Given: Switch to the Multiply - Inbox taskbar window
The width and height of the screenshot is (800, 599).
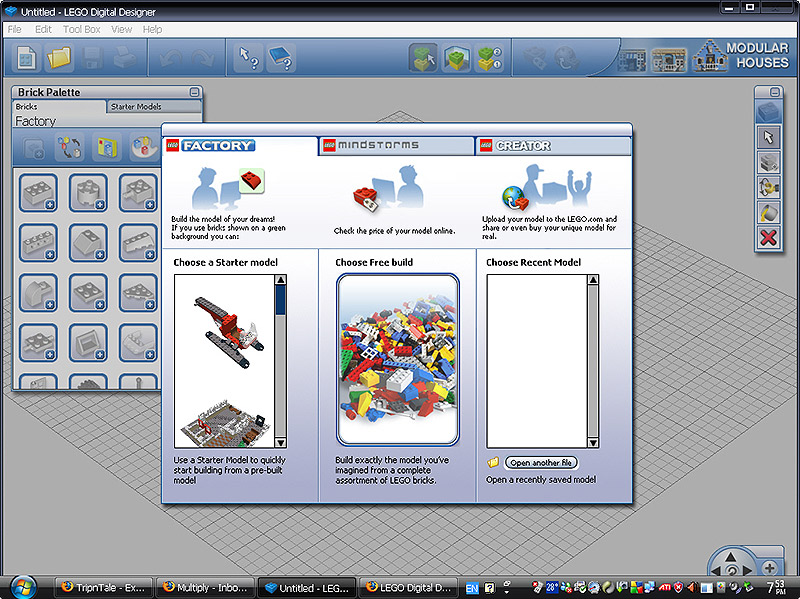Looking at the screenshot, I should click(205, 588).
